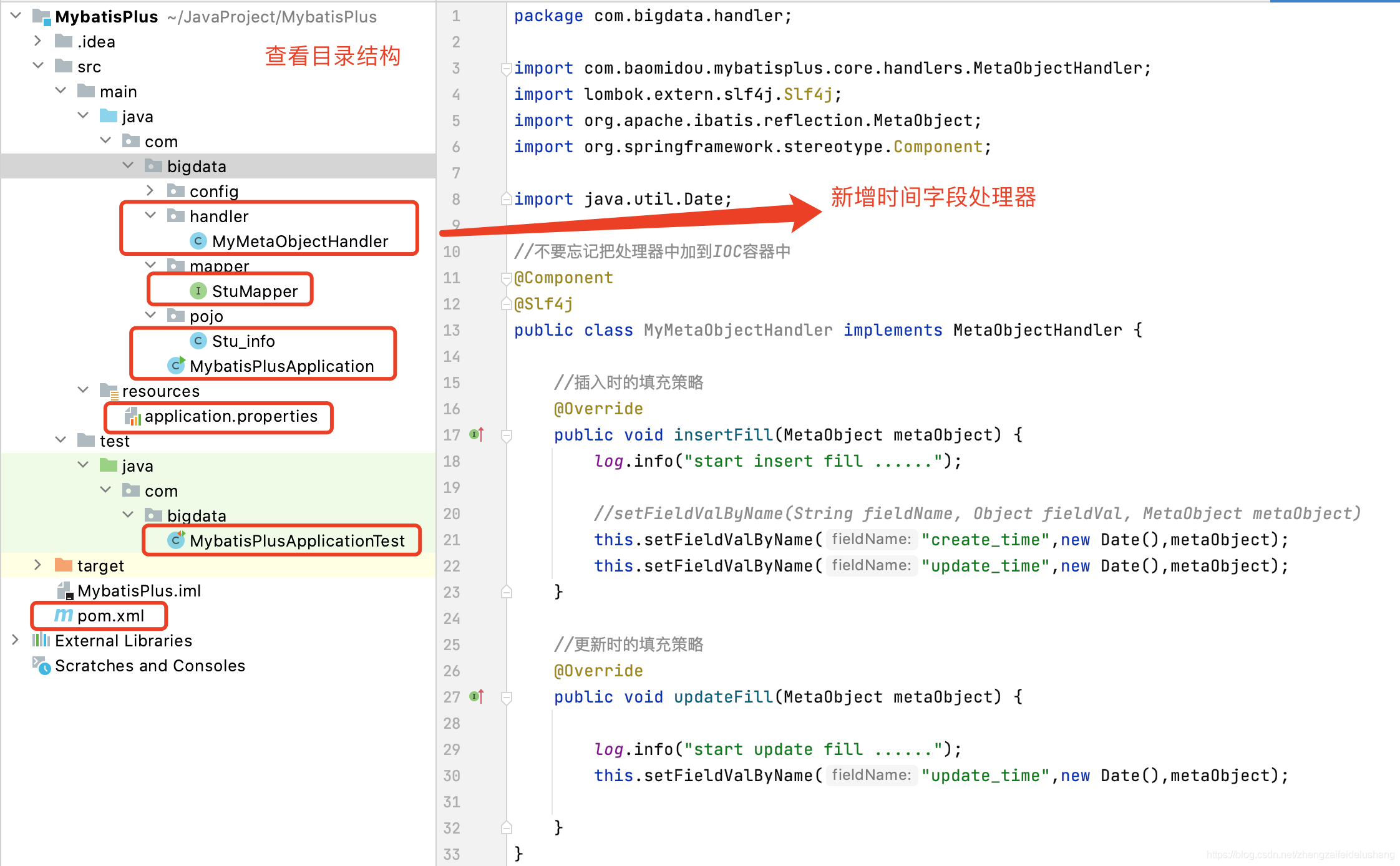
Task: Click the StuMapper interface icon
Action: 198,291
